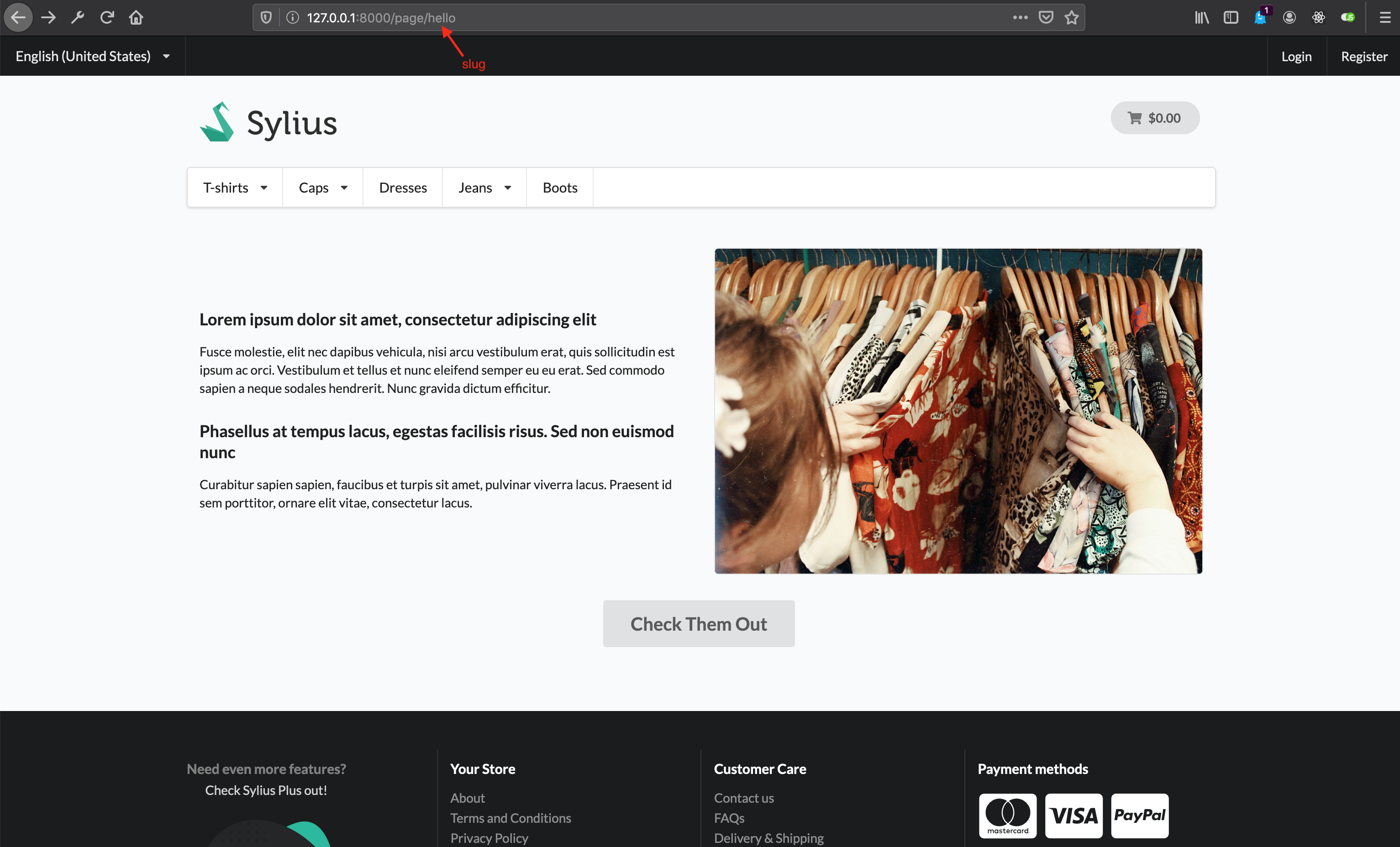This screenshot has width=1400, height=847.
Task: Save page to Pocket
Action: pyautogui.click(x=1046, y=18)
